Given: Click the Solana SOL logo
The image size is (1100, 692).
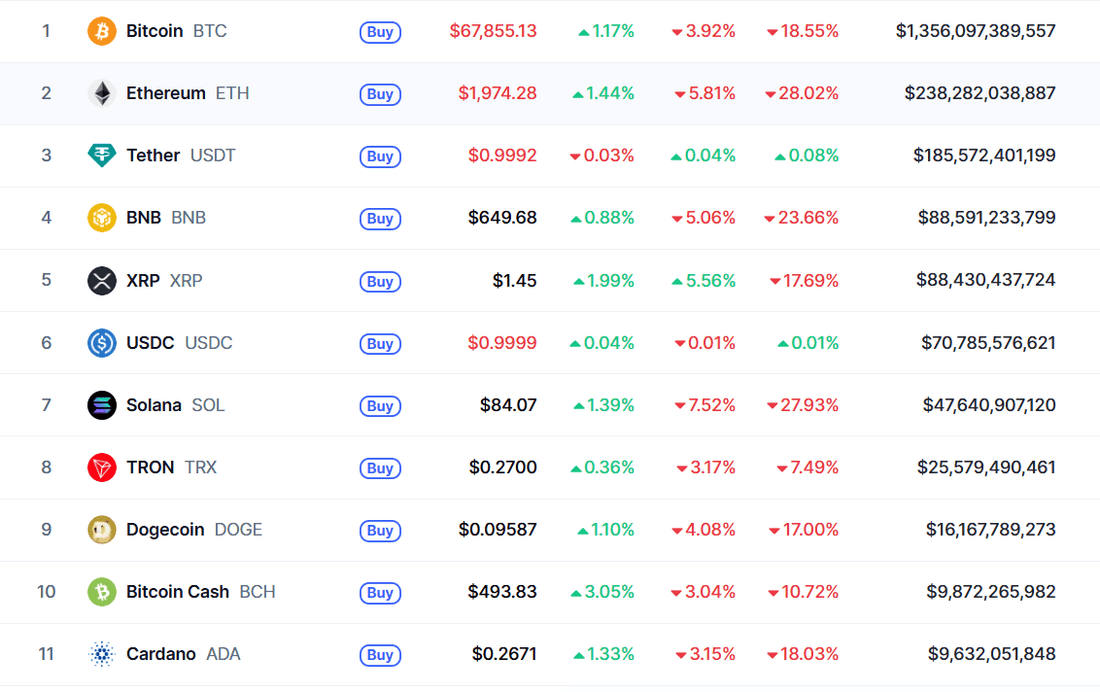Looking at the screenshot, I should [x=100, y=405].
